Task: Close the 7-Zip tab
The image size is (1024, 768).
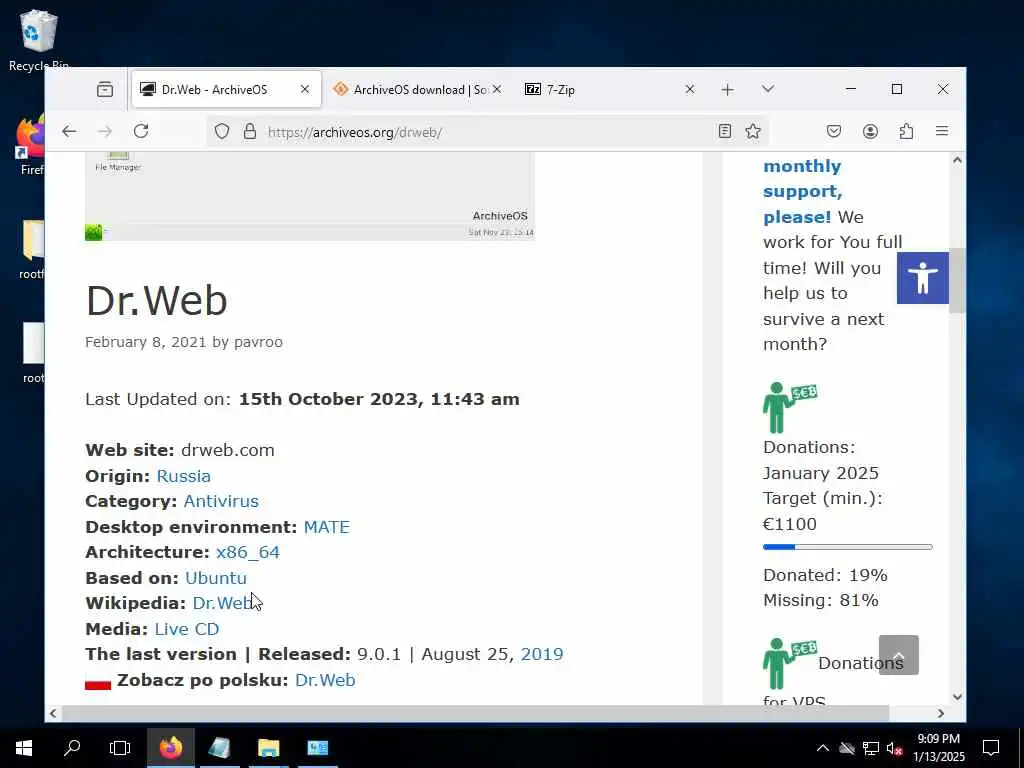Action: click(690, 89)
